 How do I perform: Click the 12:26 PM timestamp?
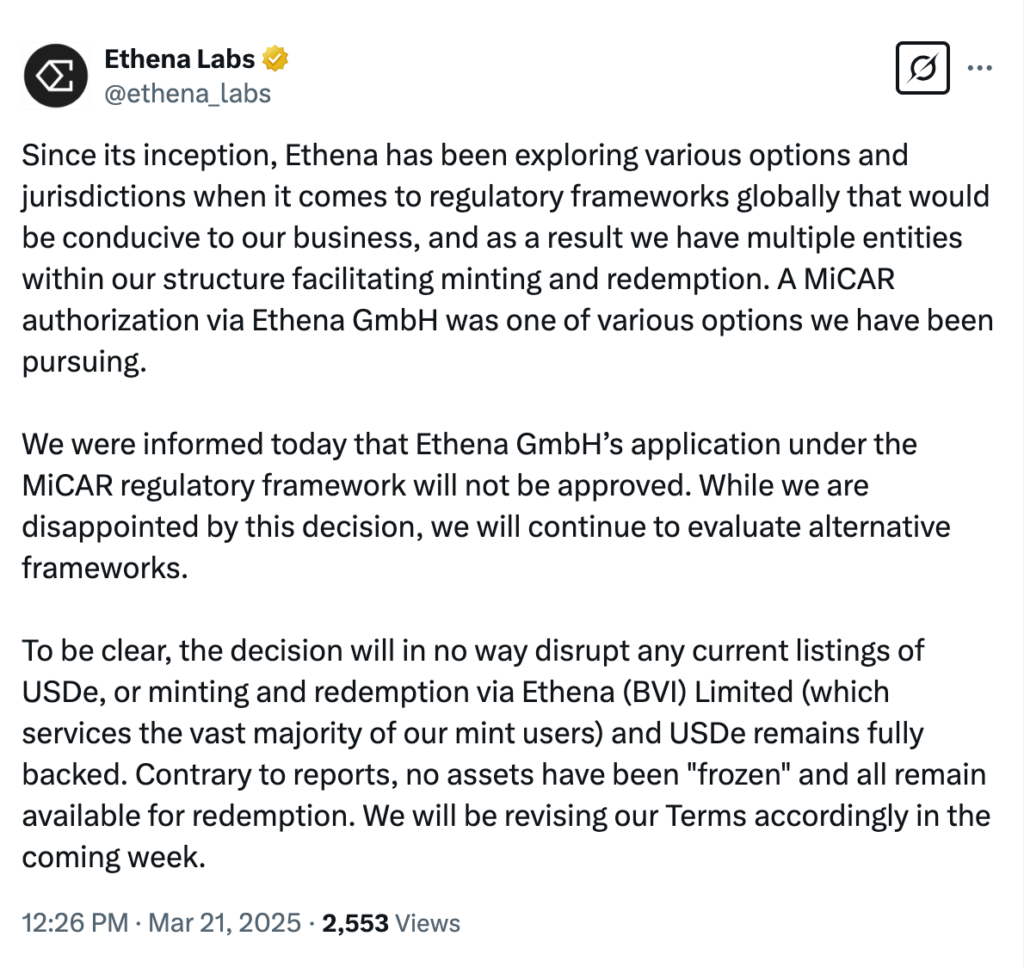click(74, 922)
